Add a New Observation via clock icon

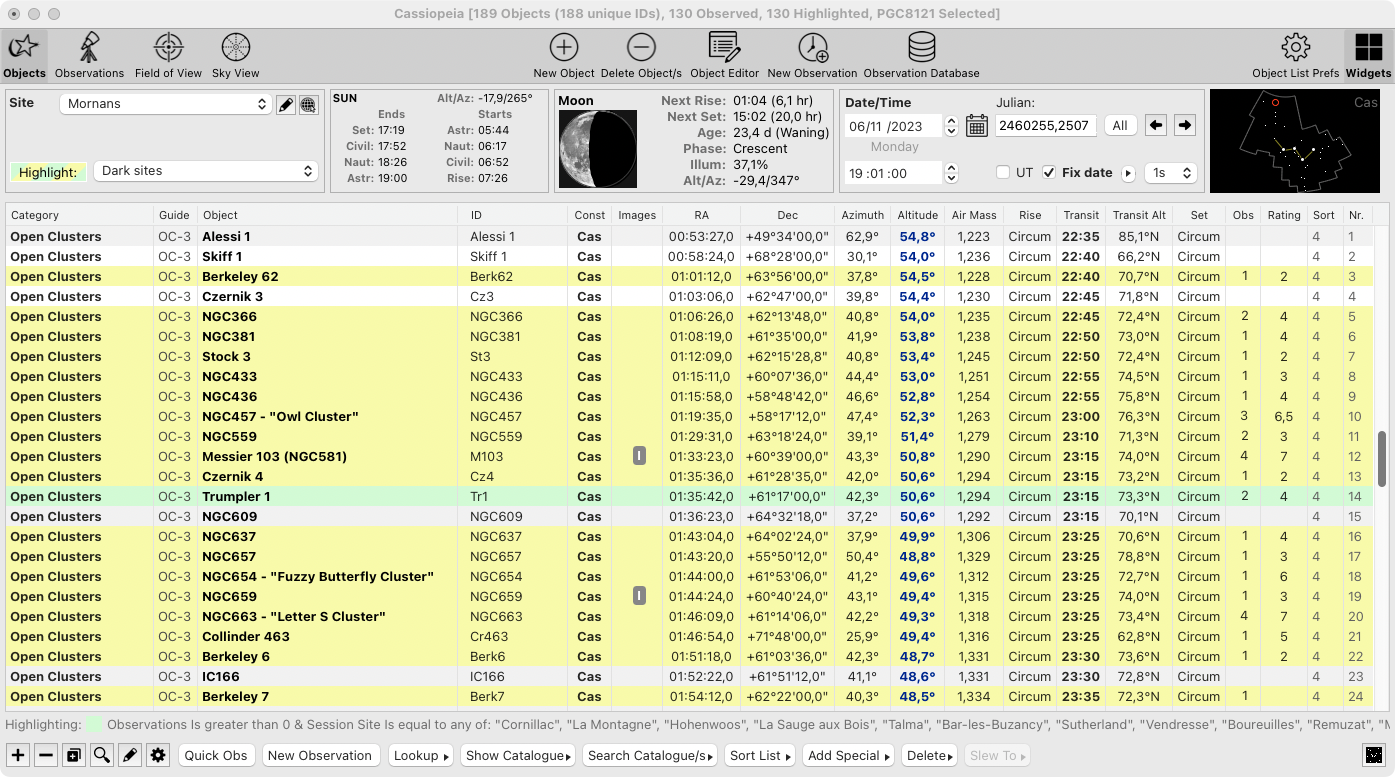(812, 55)
